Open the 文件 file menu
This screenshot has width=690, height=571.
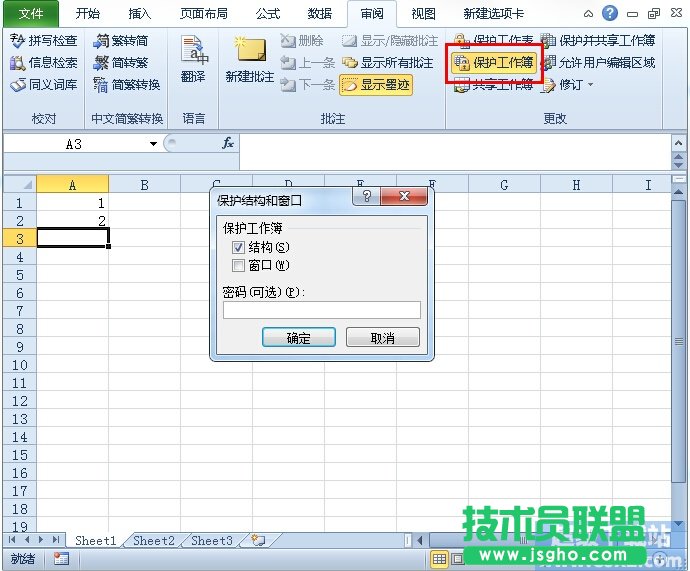click(31, 14)
